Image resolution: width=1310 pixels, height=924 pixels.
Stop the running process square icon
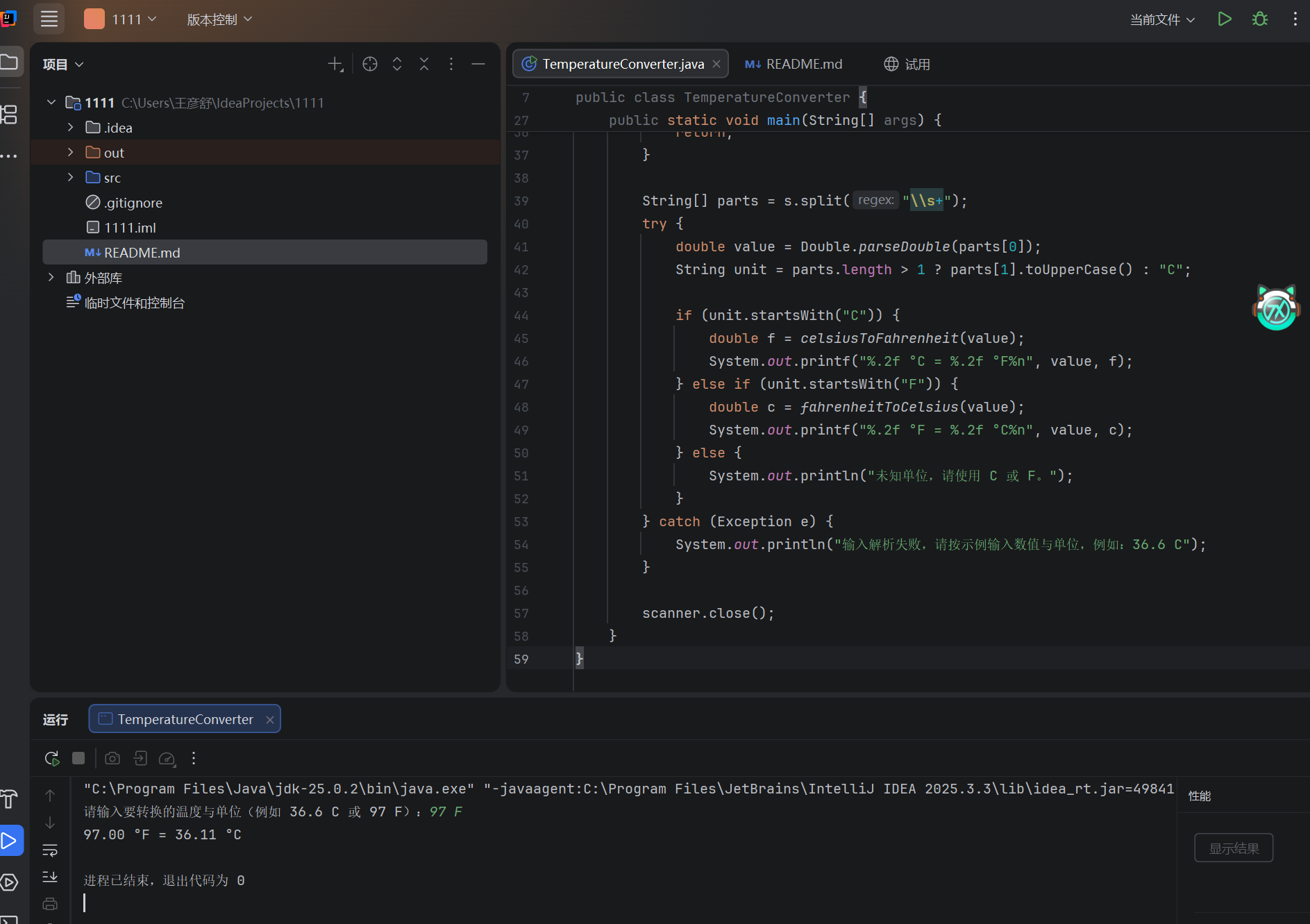pos(78,759)
